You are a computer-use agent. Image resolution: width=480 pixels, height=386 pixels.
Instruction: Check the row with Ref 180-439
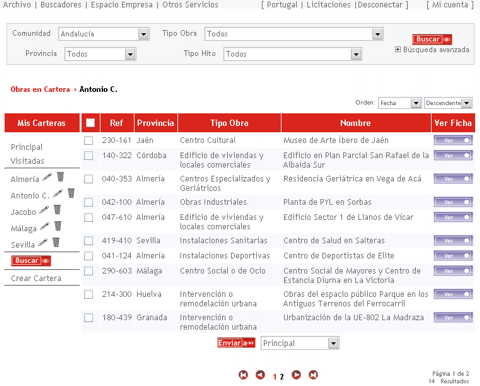pos(88,318)
